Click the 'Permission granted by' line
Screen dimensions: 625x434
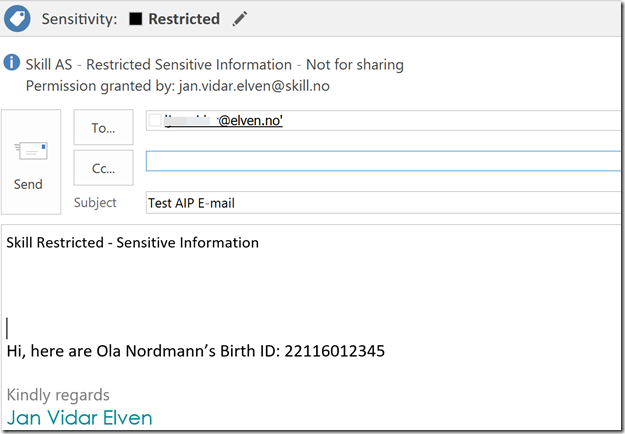coord(177,86)
